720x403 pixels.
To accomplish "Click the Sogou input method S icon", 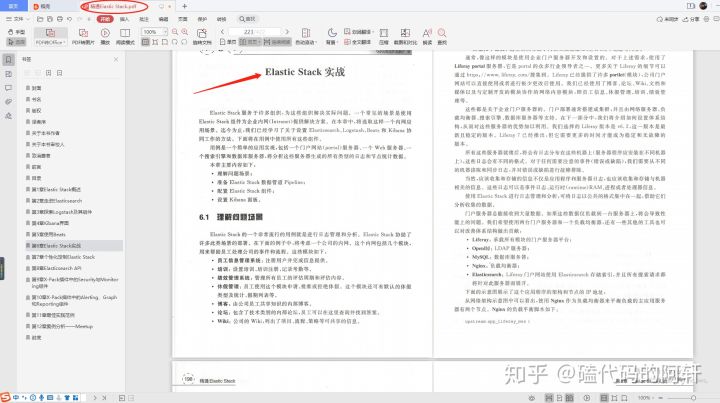I will pyautogui.click(x=5, y=397).
